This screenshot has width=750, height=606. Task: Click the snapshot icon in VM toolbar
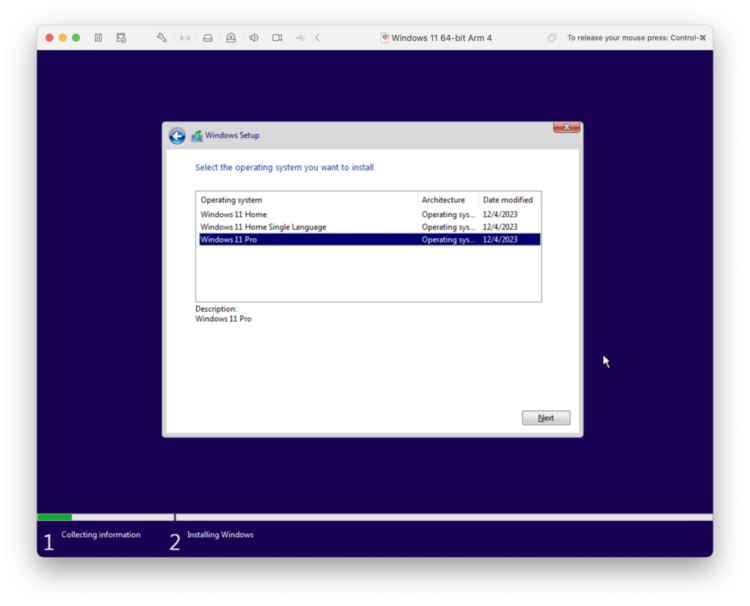click(x=121, y=38)
